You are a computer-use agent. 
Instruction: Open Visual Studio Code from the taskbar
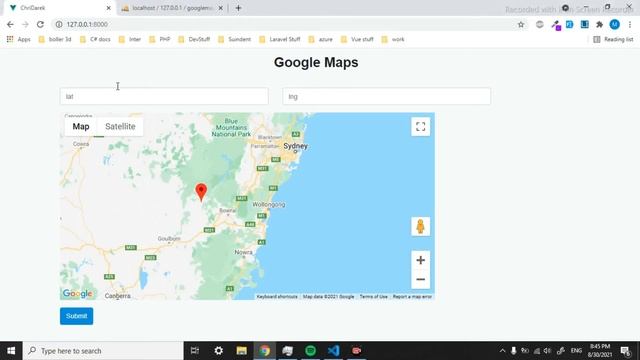(x=333, y=351)
